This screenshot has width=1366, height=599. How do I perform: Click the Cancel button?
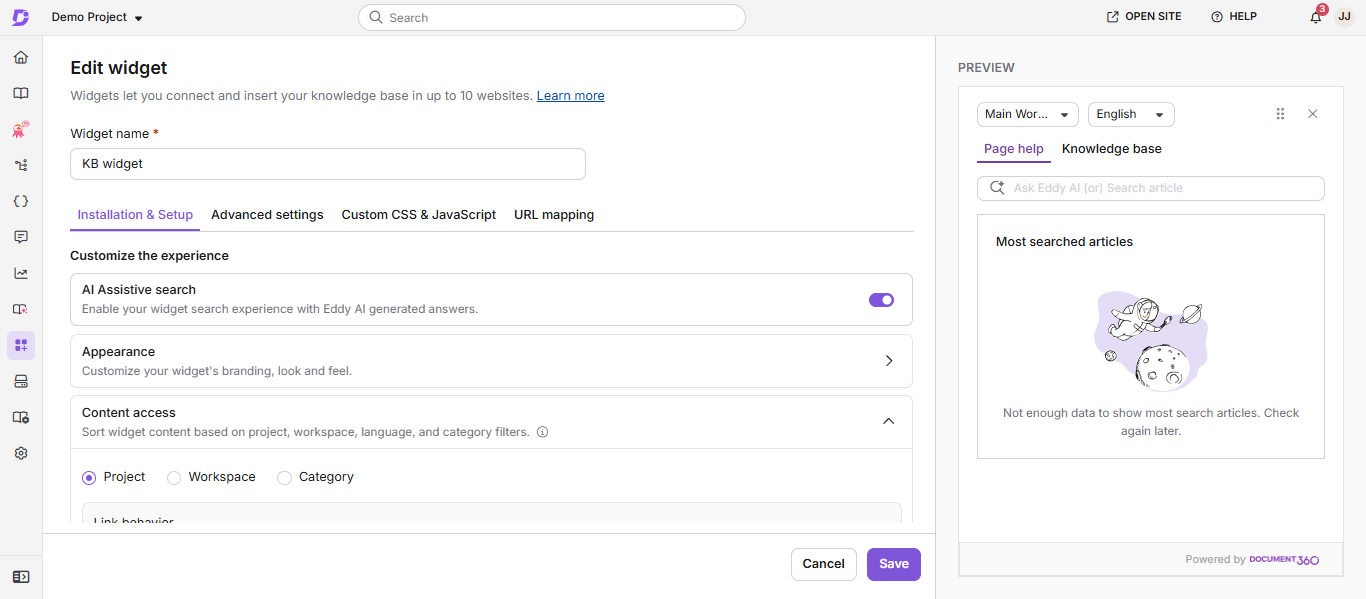(x=824, y=564)
